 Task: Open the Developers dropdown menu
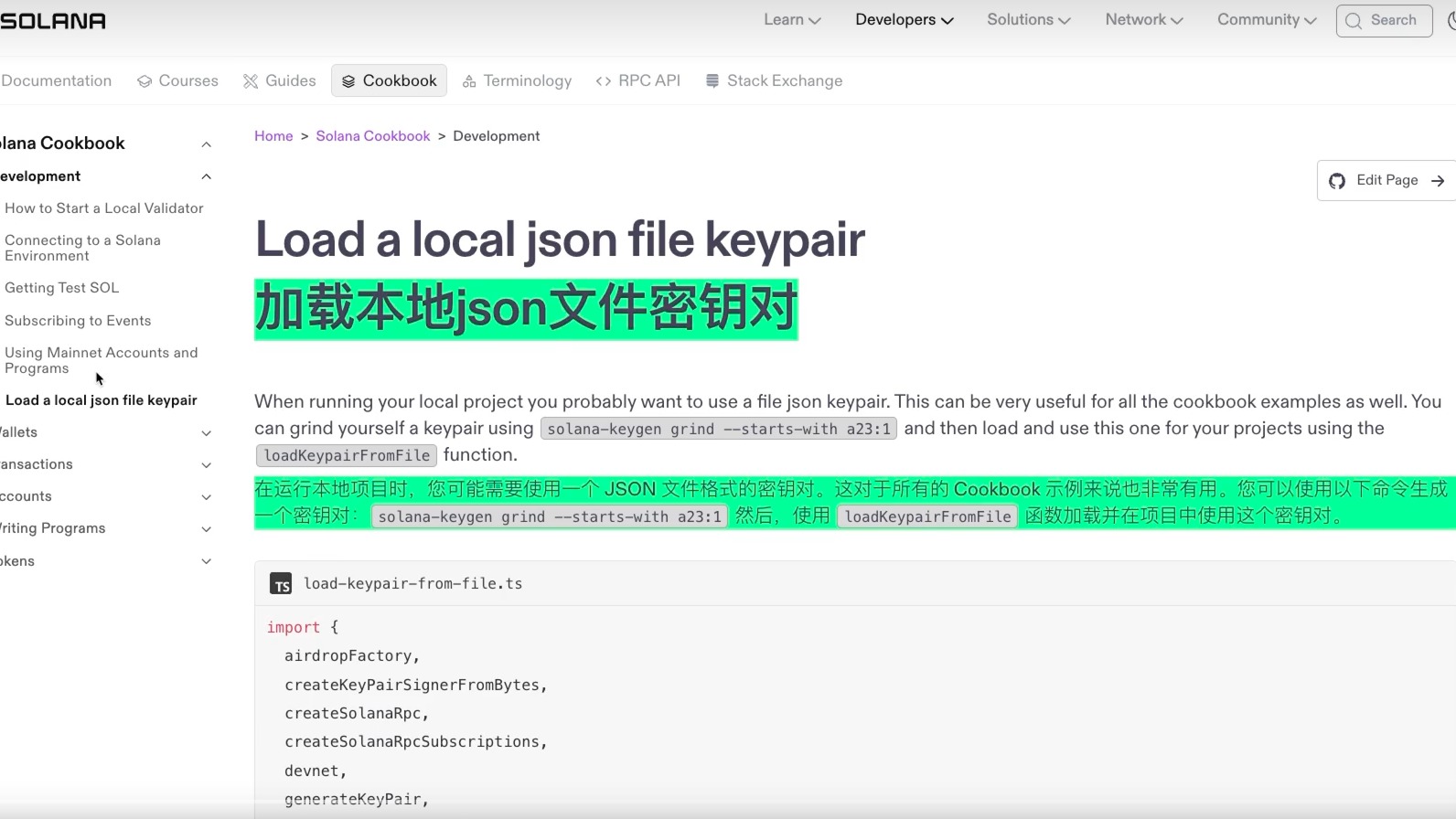point(904,20)
